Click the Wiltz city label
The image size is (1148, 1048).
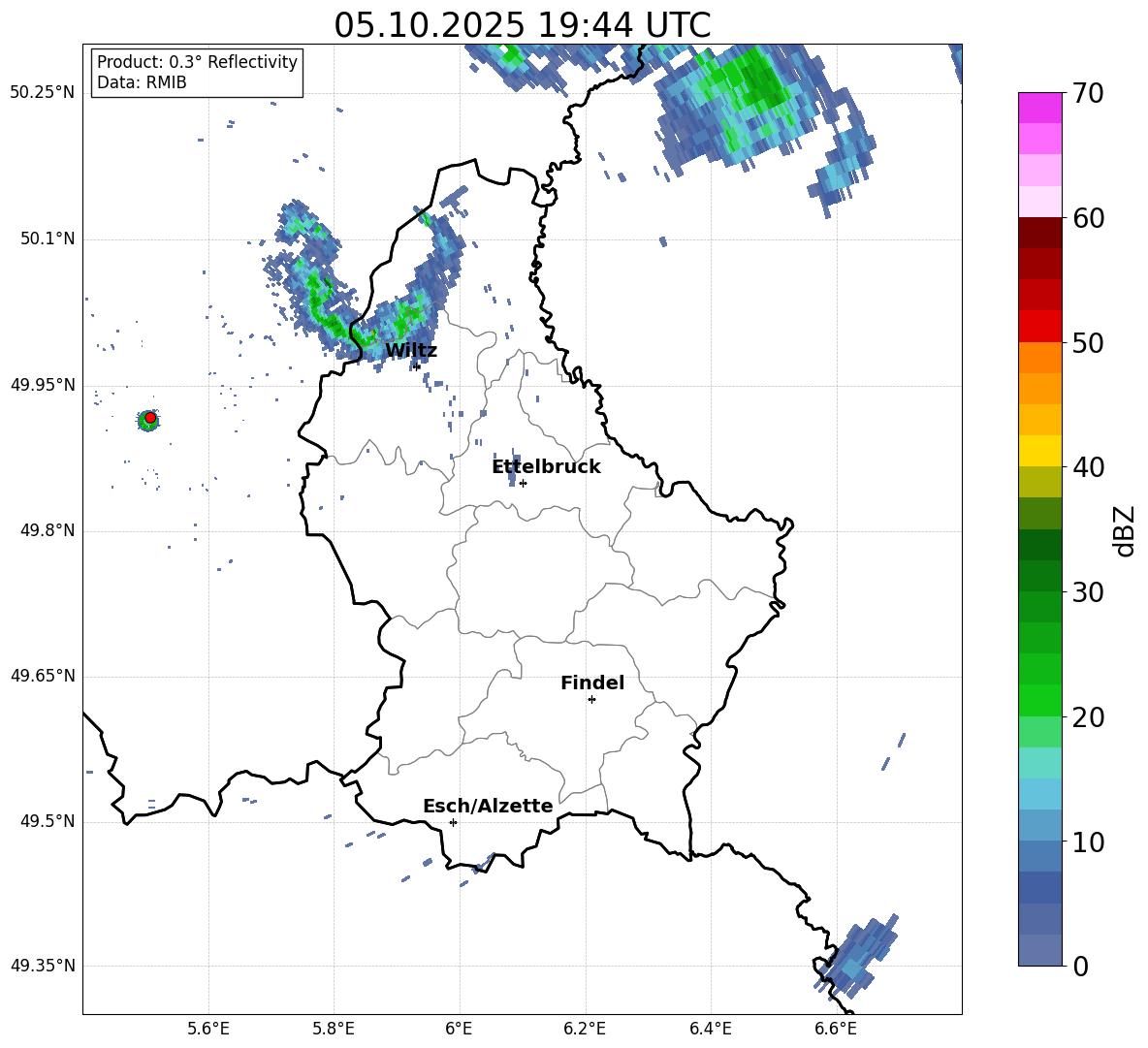click(x=411, y=350)
